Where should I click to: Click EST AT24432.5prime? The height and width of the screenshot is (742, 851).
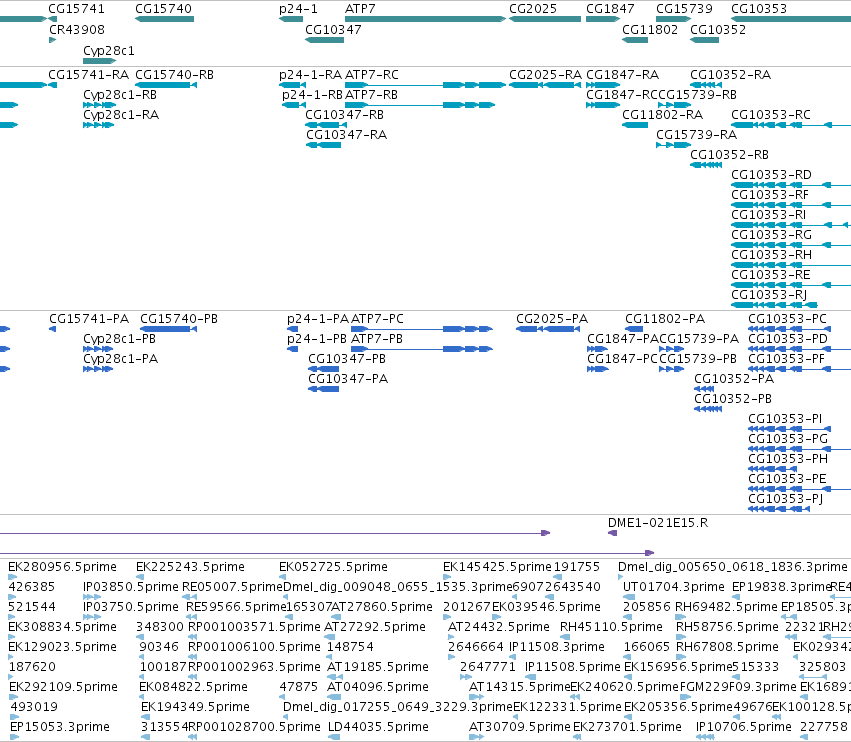pyautogui.click(x=452, y=637)
